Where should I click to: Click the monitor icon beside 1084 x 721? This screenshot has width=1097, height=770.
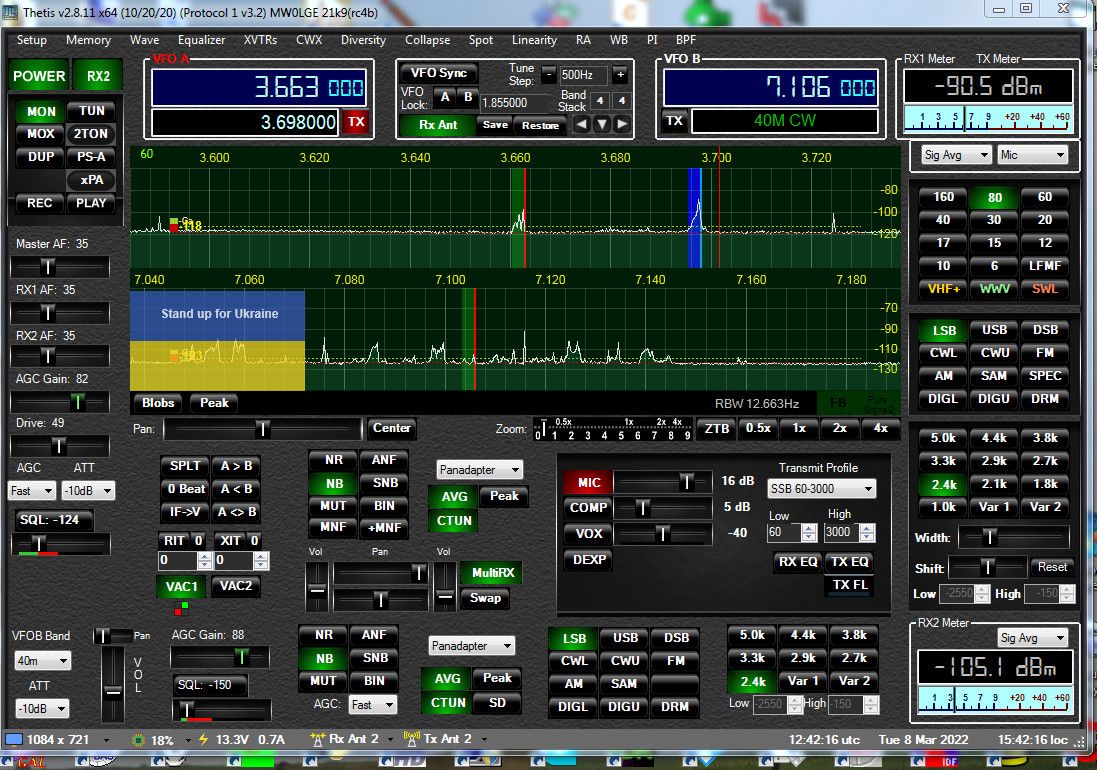14,739
